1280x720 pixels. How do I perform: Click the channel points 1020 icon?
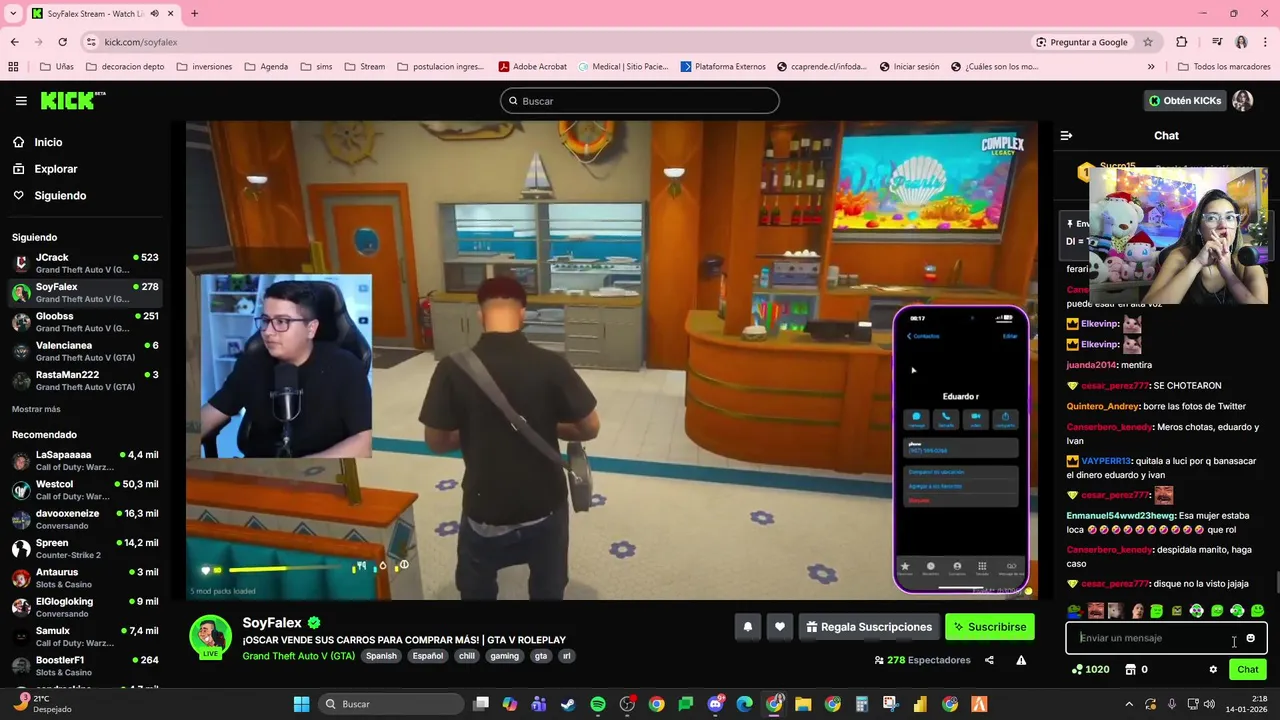[1077, 669]
